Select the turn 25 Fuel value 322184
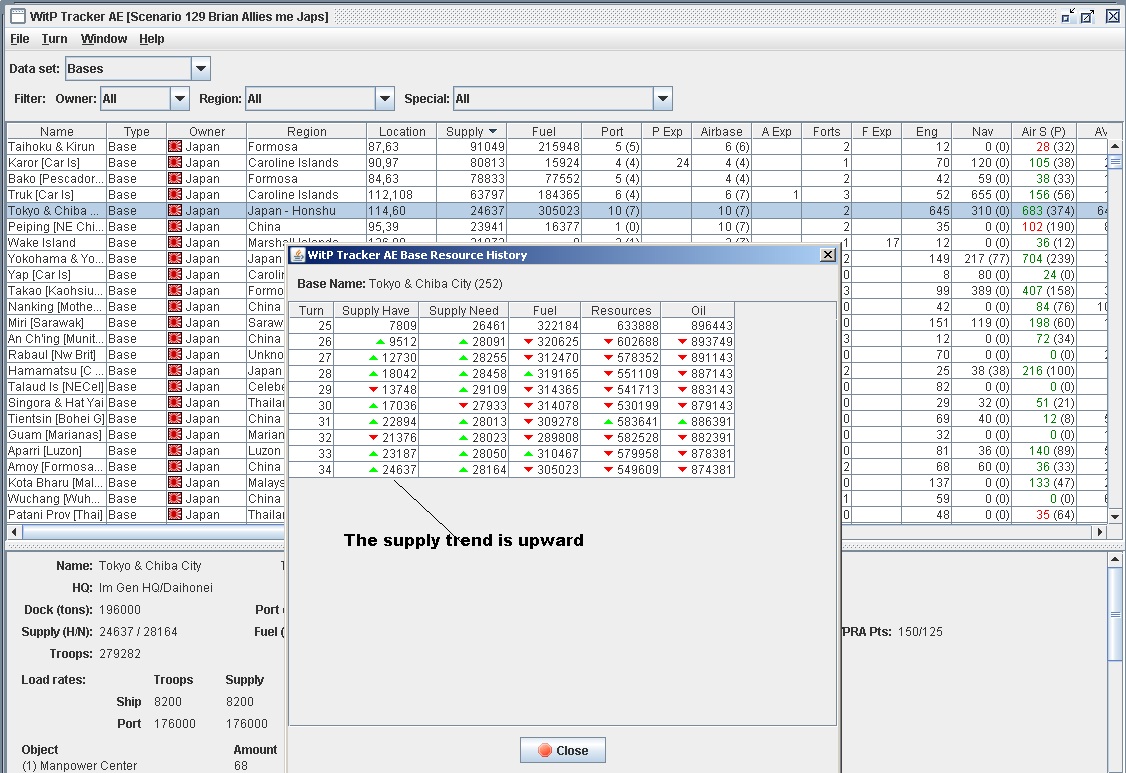 tap(544, 325)
